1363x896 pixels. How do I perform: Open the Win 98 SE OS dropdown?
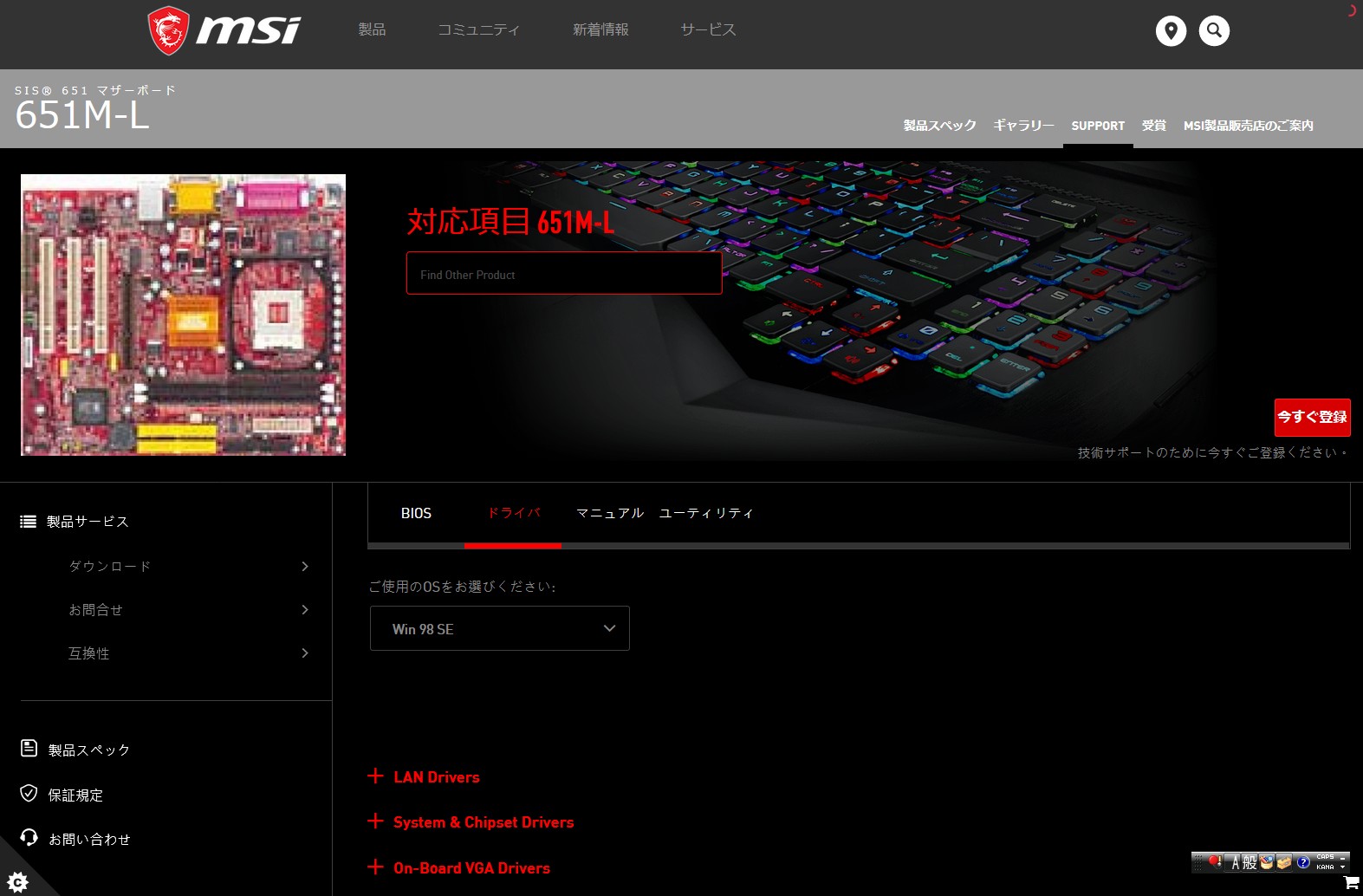click(500, 628)
